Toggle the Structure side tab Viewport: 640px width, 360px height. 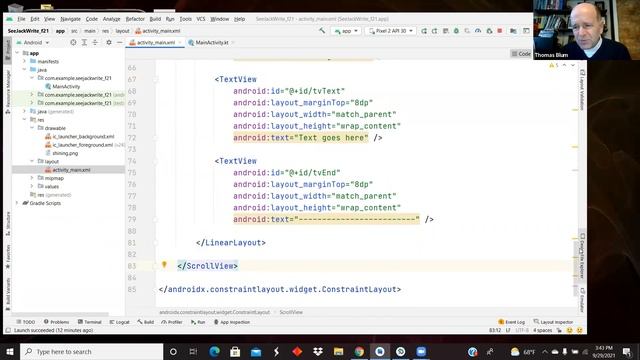click(8, 223)
